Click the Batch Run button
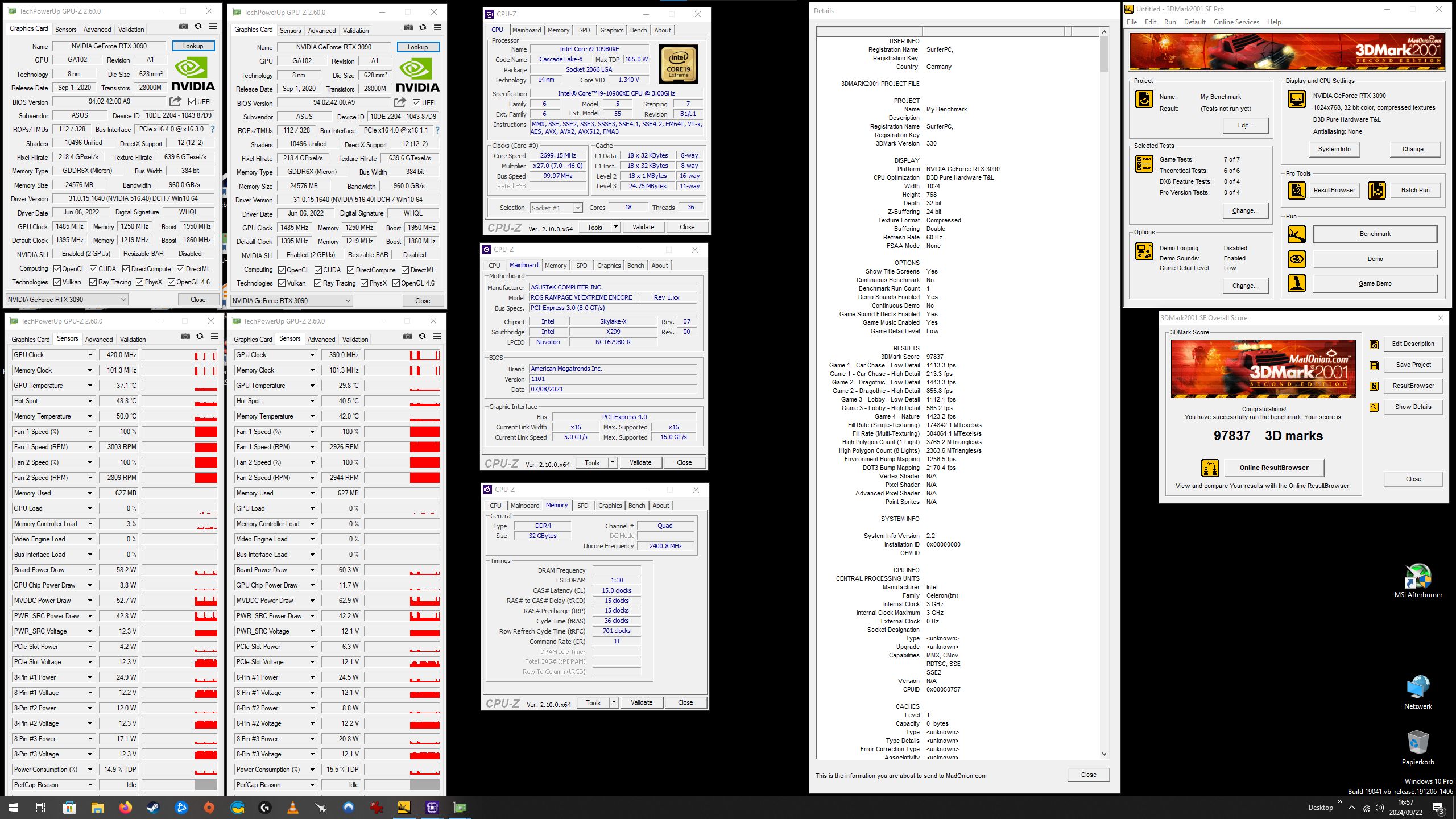This screenshot has height=819, width=1456. [x=1415, y=191]
